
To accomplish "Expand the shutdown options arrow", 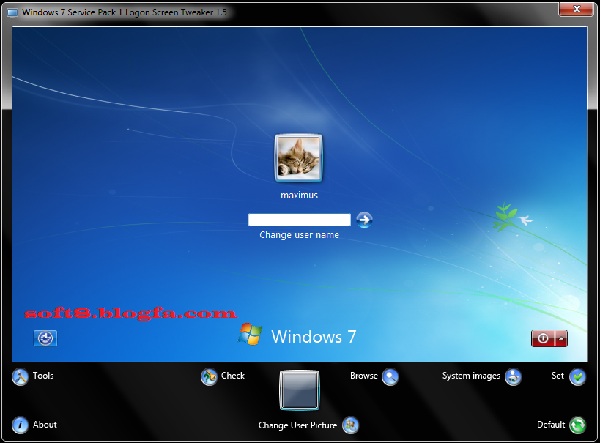I will click(561, 338).
